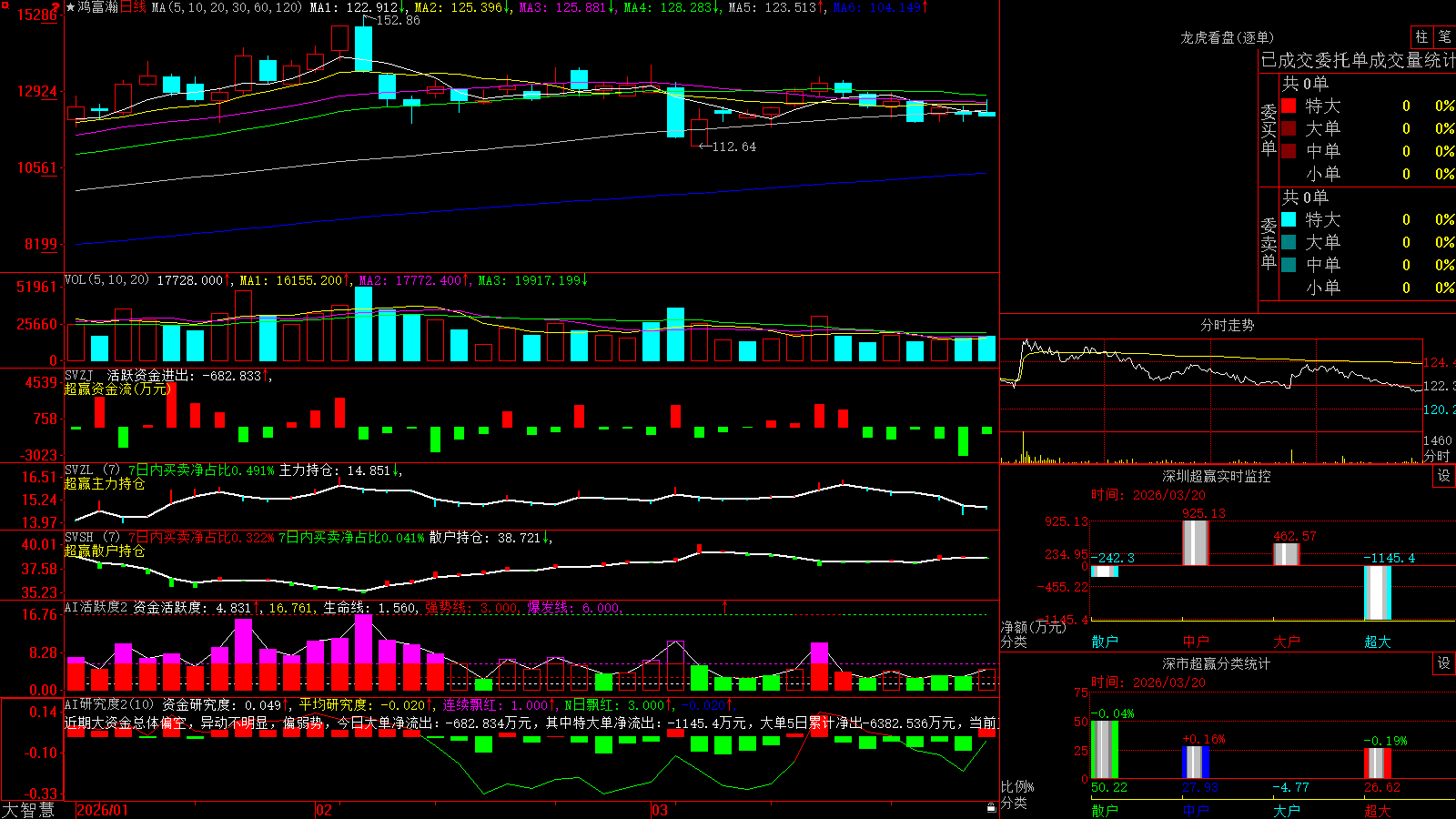Select the 深圳超赢实时监控 title

point(1216,476)
